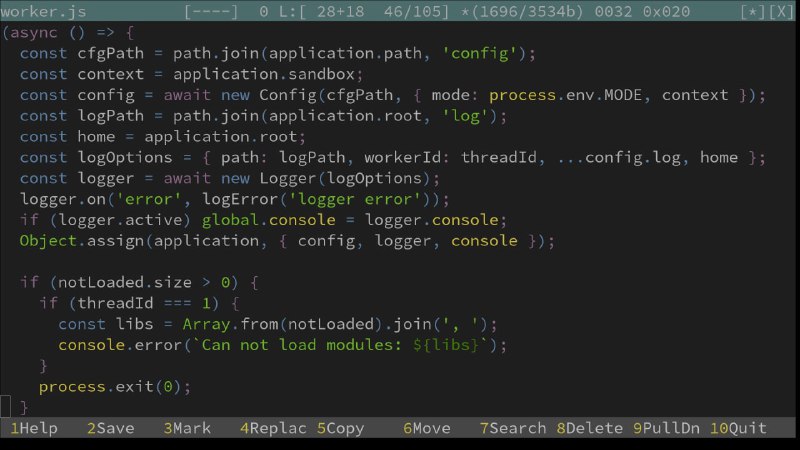The height and width of the screenshot is (450, 800).
Task: Open the 9PullDn menu button
Action: [x=666, y=428]
